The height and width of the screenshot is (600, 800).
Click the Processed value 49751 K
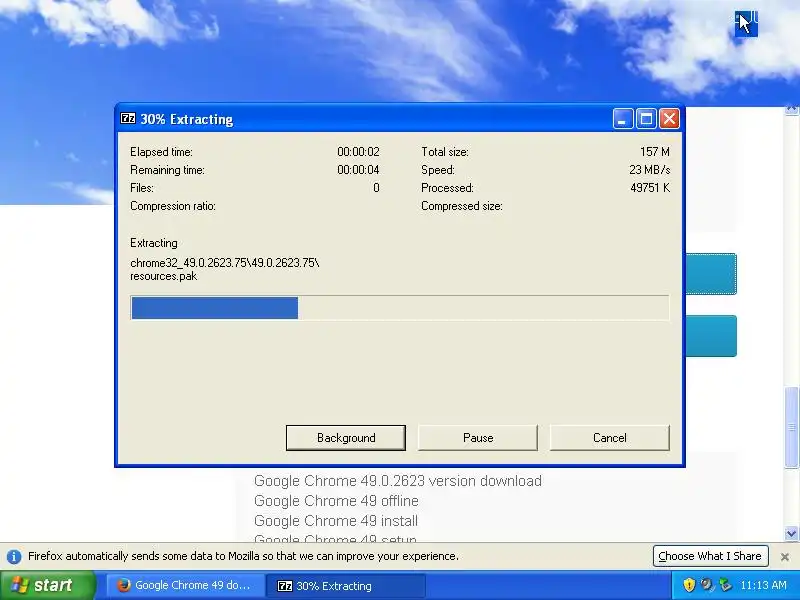coord(650,188)
